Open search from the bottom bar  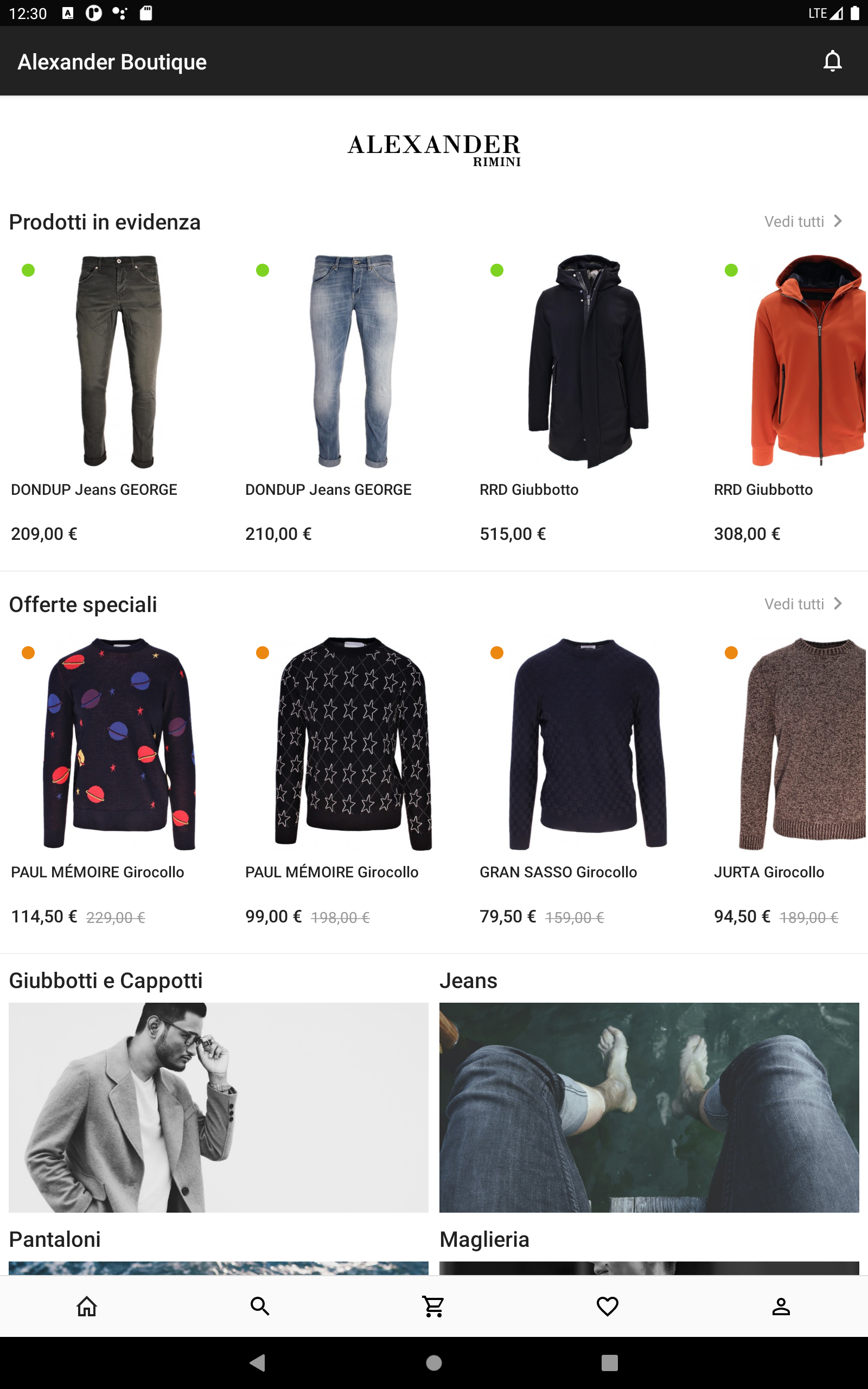(x=260, y=1306)
